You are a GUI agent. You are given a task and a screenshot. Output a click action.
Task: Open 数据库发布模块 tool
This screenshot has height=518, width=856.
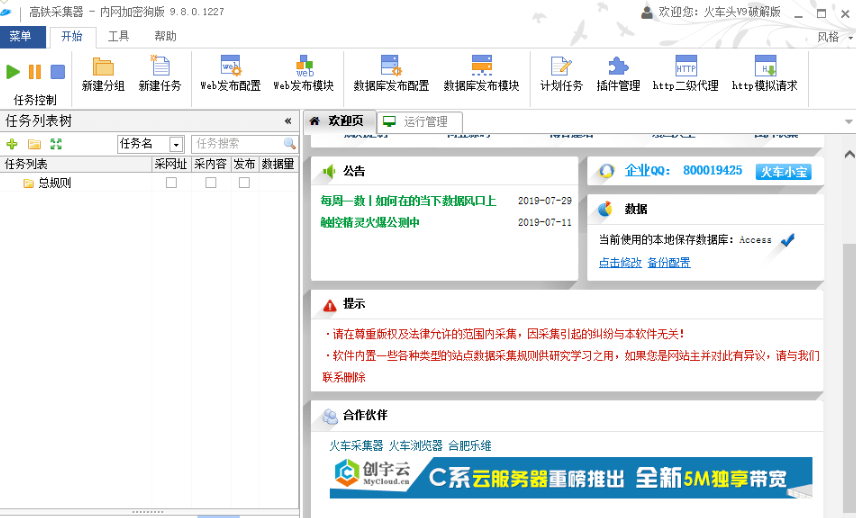pyautogui.click(x=482, y=73)
